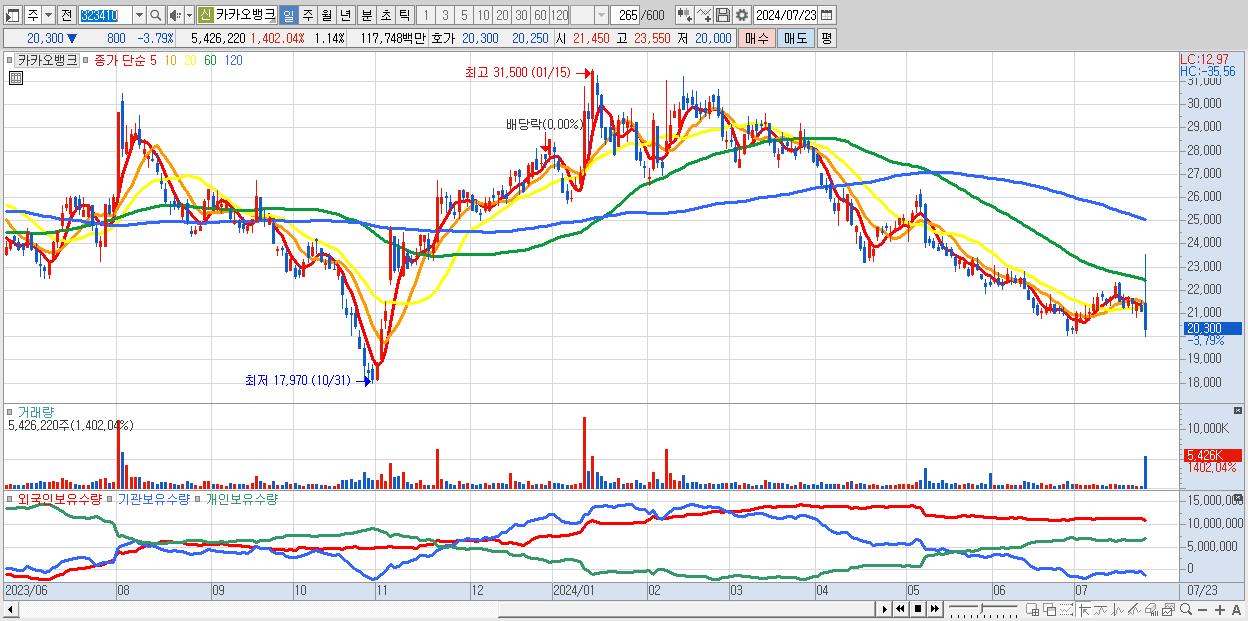Screen dimensions: 1248x621
Task: Open the dropdown next to speaker icon
Action: pos(190,15)
